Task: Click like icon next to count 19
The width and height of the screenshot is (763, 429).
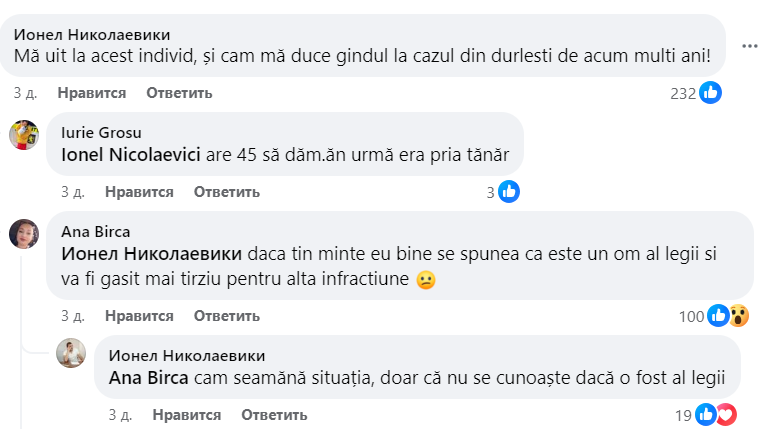Action: pyautogui.click(x=705, y=414)
